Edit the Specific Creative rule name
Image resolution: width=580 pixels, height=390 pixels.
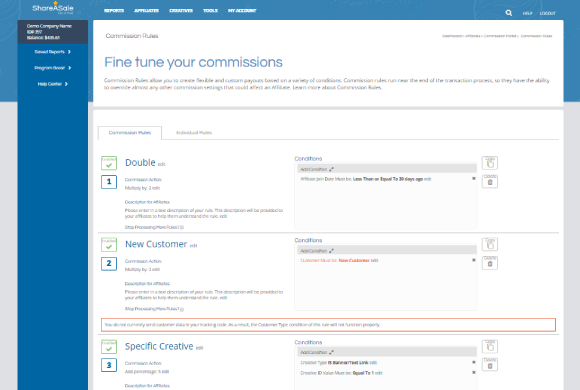click(199, 348)
